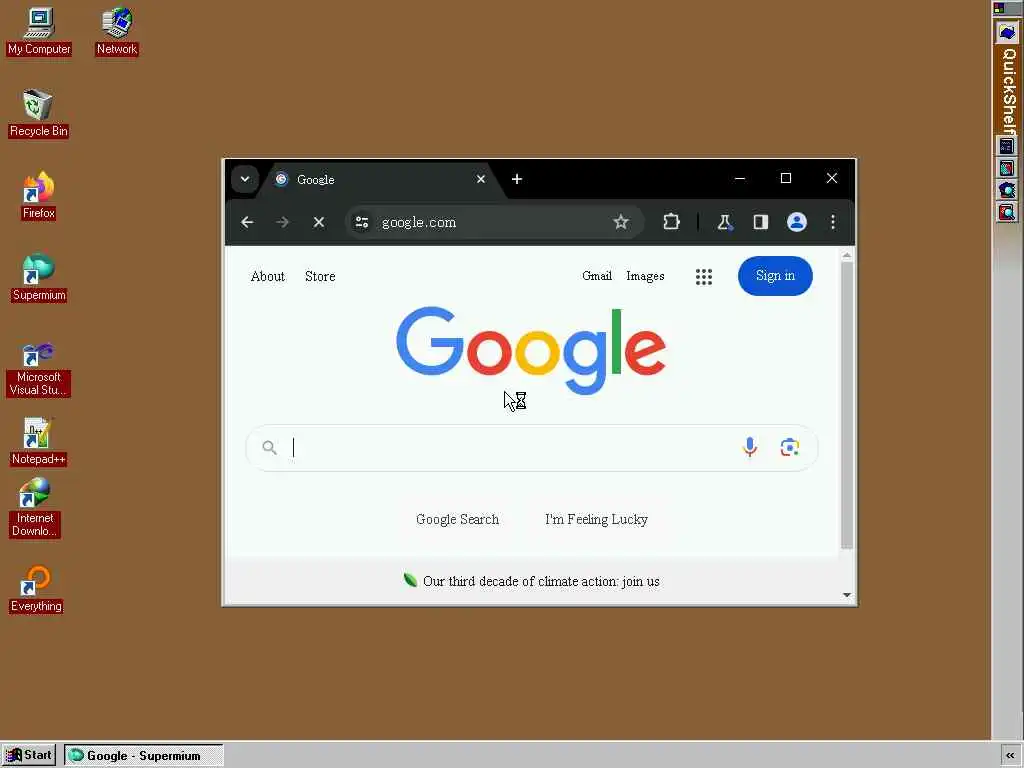This screenshot has height=768, width=1024.
Task: Open the browser profile avatar
Action: pos(797,222)
